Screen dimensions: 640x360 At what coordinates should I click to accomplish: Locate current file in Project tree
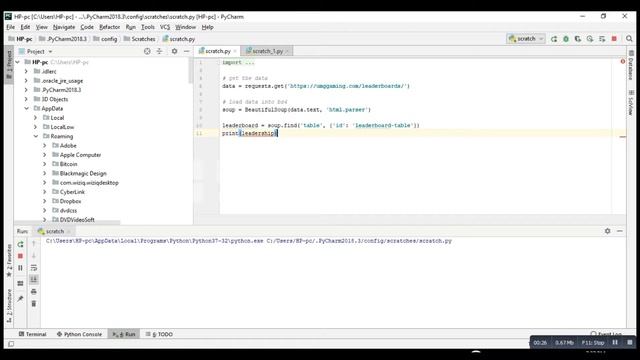147,51
